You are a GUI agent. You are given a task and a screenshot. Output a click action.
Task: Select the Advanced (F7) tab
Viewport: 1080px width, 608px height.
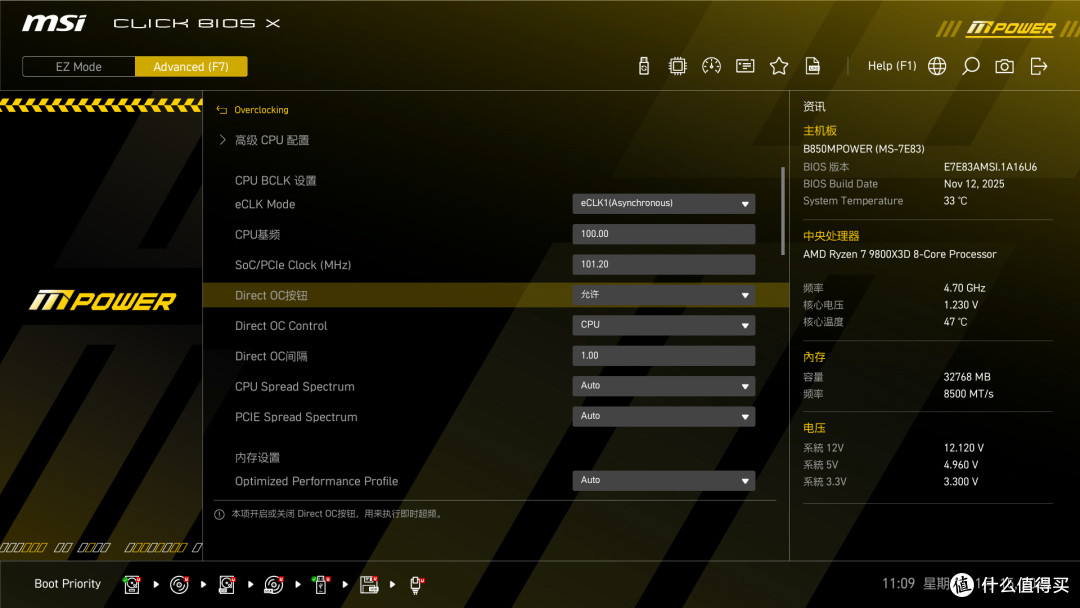[191, 67]
